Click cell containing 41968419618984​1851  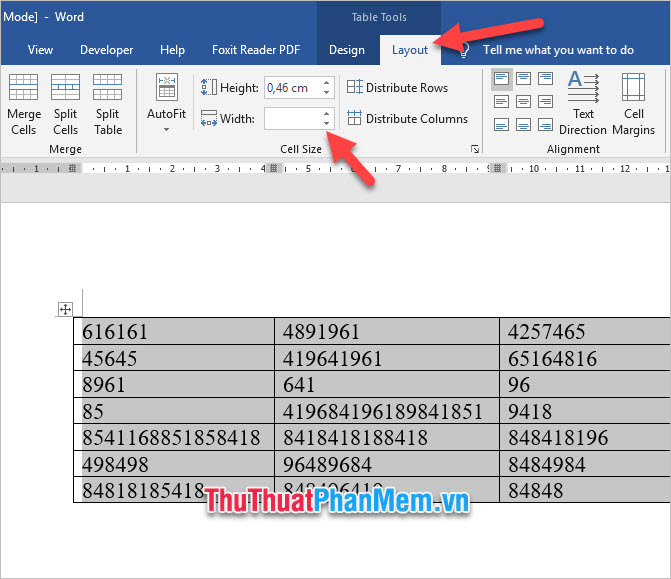pos(387,411)
